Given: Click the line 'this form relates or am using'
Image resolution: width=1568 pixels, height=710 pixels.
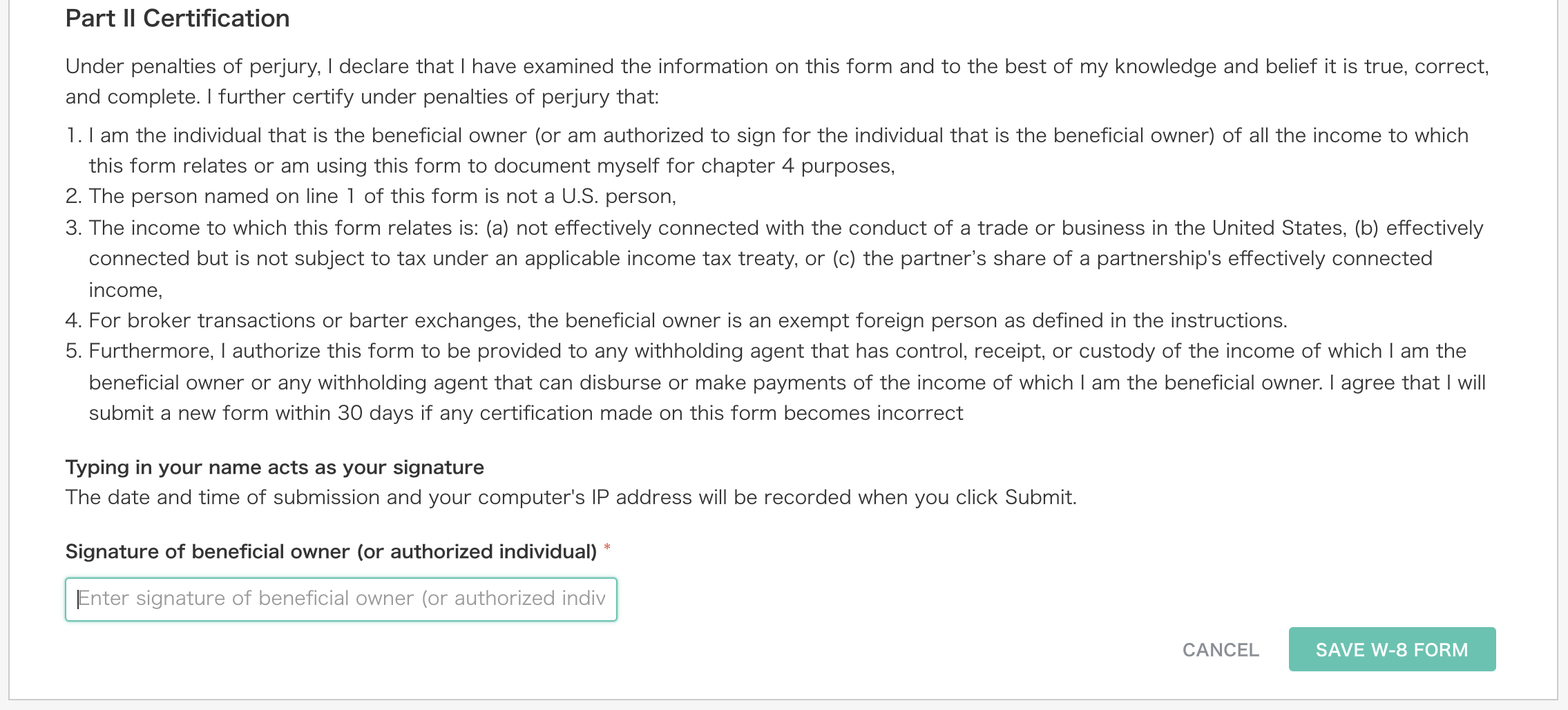Looking at the screenshot, I should point(492,166).
